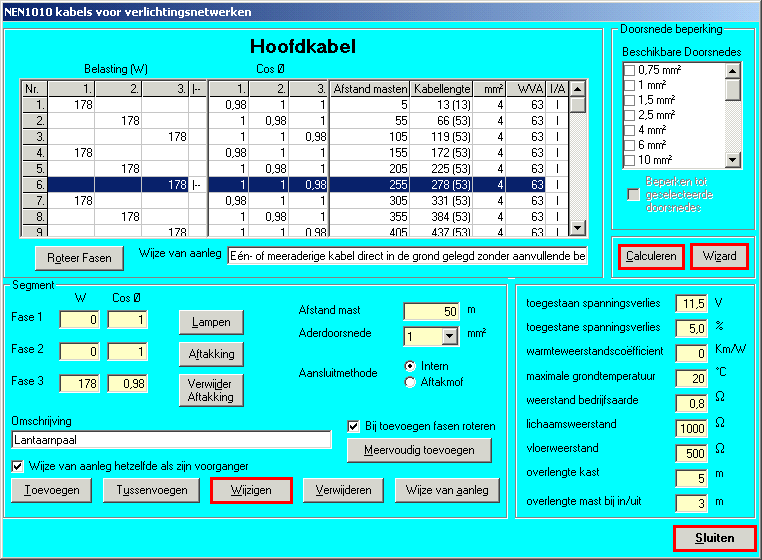Viewport: 762px width, 560px height.
Task: Select row 8 in the Hoofdkabel table
Action: pyautogui.click(x=294, y=217)
